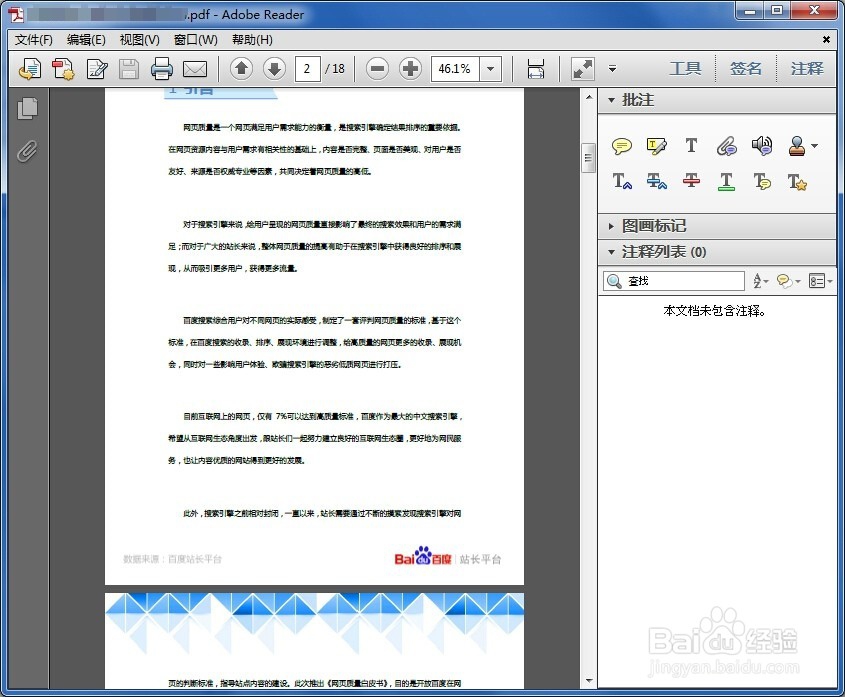Select the Insert Text at cursor tool
Image resolution: width=845 pixels, height=697 pixels.
[x=622, y=181]
